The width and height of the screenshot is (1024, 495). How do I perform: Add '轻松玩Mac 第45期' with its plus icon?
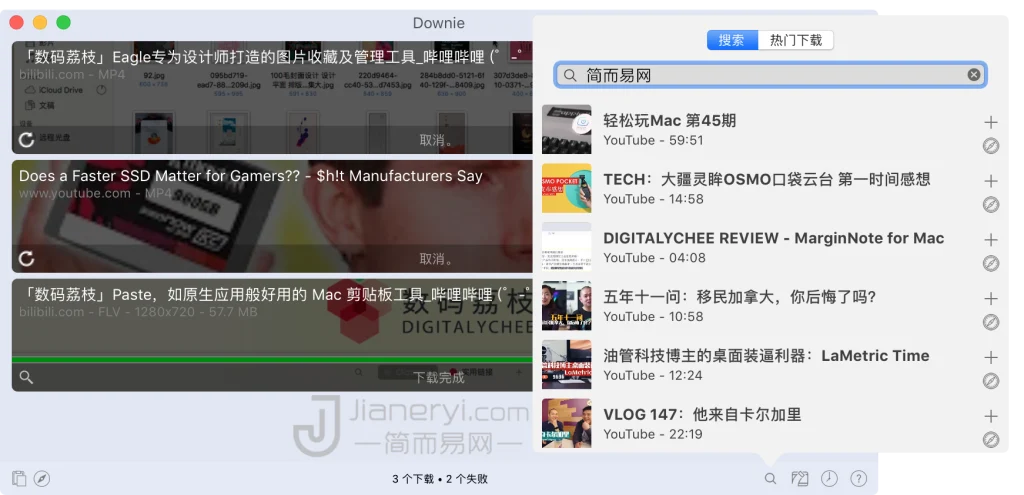click(x=991, y=122)
